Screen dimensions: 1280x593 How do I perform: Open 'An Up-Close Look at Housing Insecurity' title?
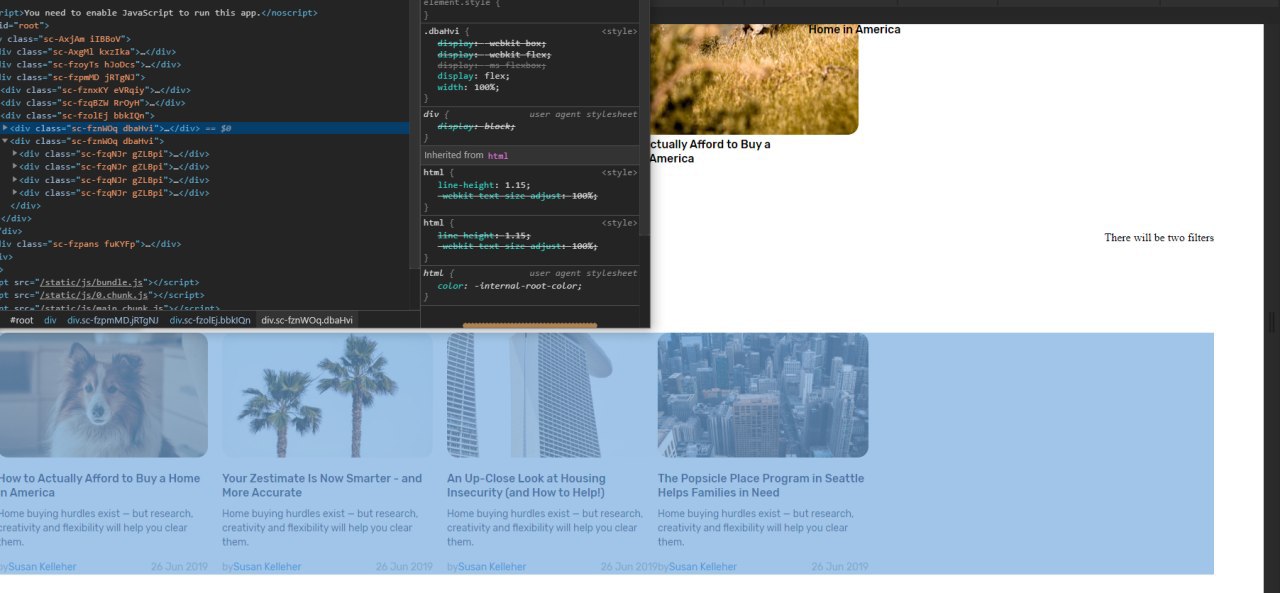526,485
